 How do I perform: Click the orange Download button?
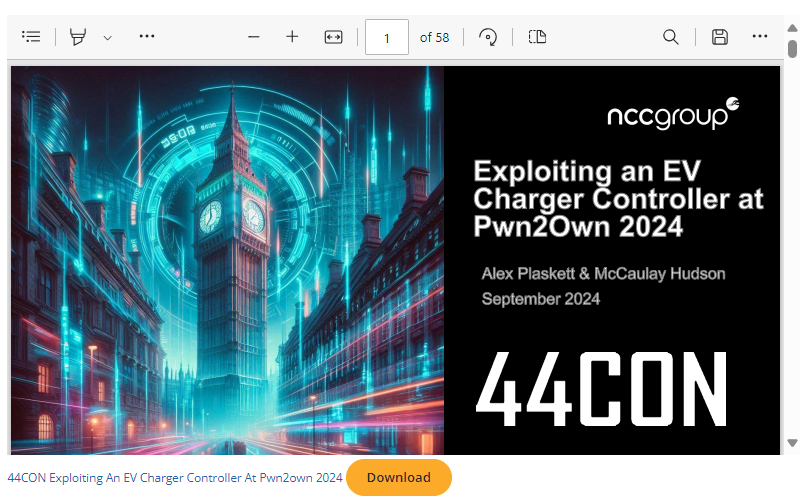point(399,477)
